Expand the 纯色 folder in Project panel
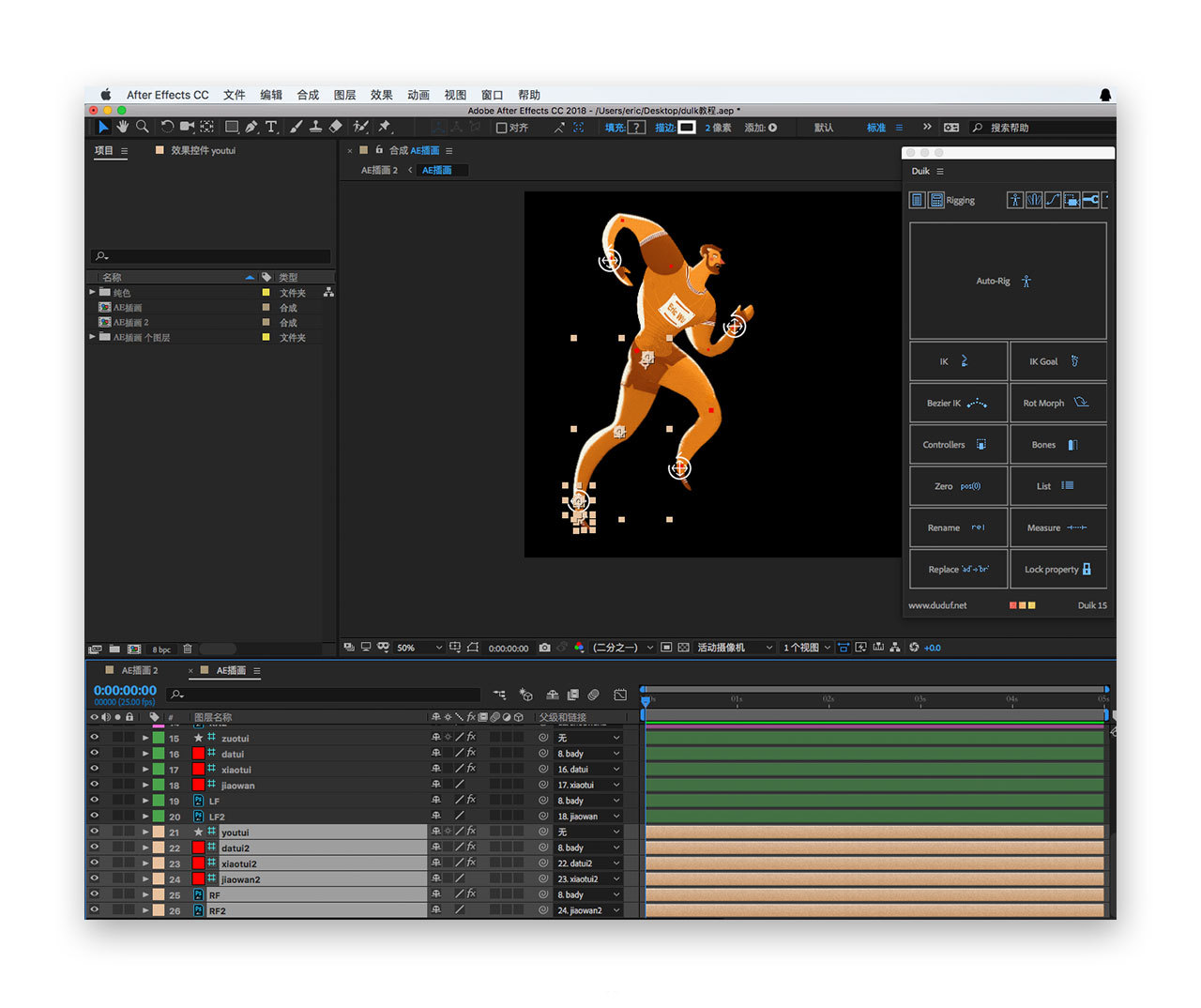This screenshot has height=1008, width=1201. [x=92, y=292]
